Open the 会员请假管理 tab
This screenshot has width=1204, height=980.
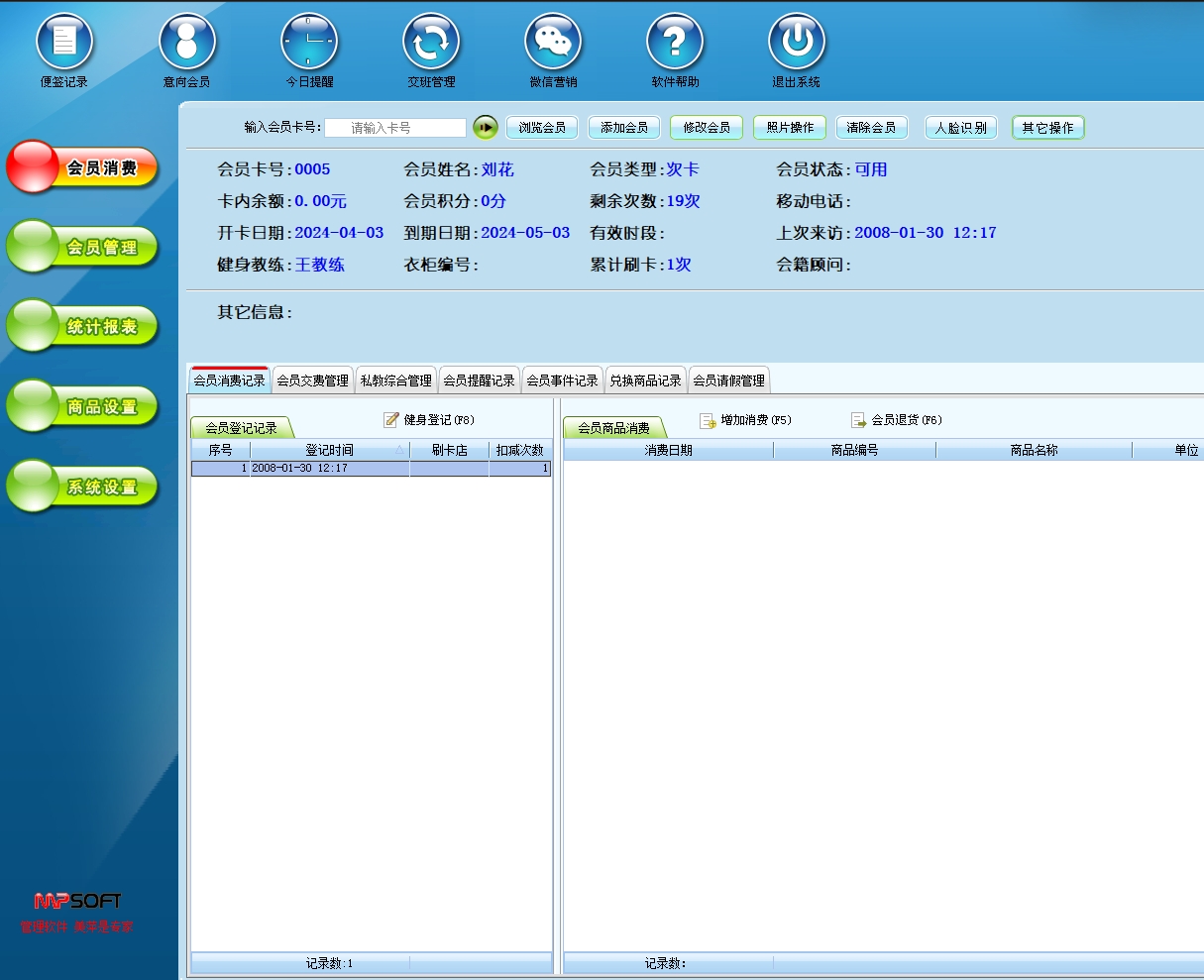pyautogui.click(x=728, y=381)
